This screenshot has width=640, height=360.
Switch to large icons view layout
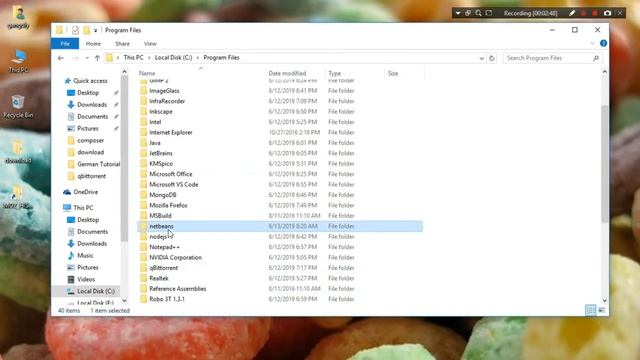602,311
